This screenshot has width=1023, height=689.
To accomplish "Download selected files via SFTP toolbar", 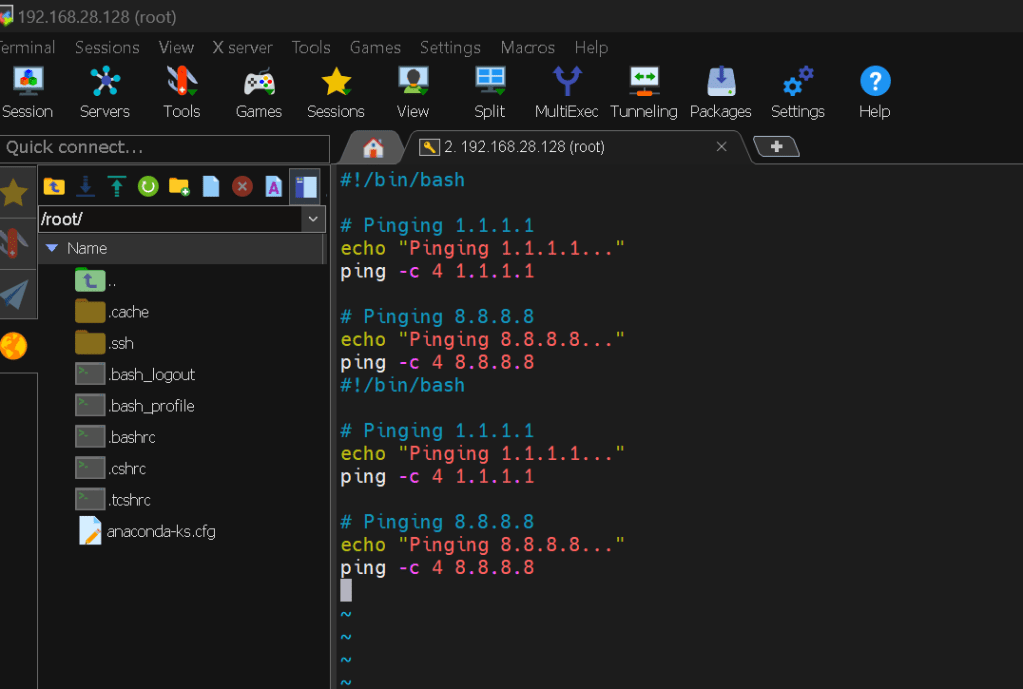I will [85, 187].
